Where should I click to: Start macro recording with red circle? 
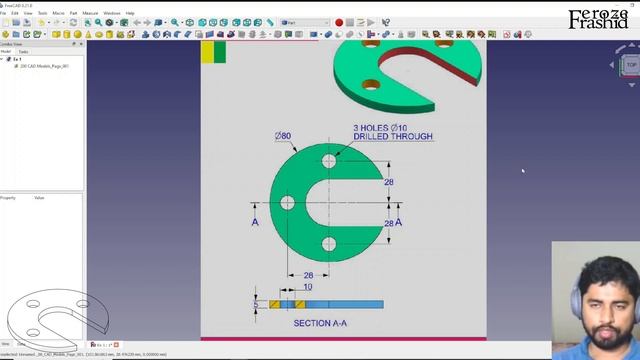(339, 22)
